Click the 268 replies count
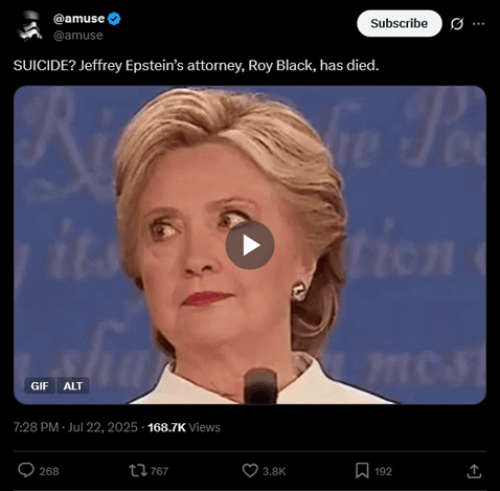This screenshot has width=500, height=491. coord(49,471)
